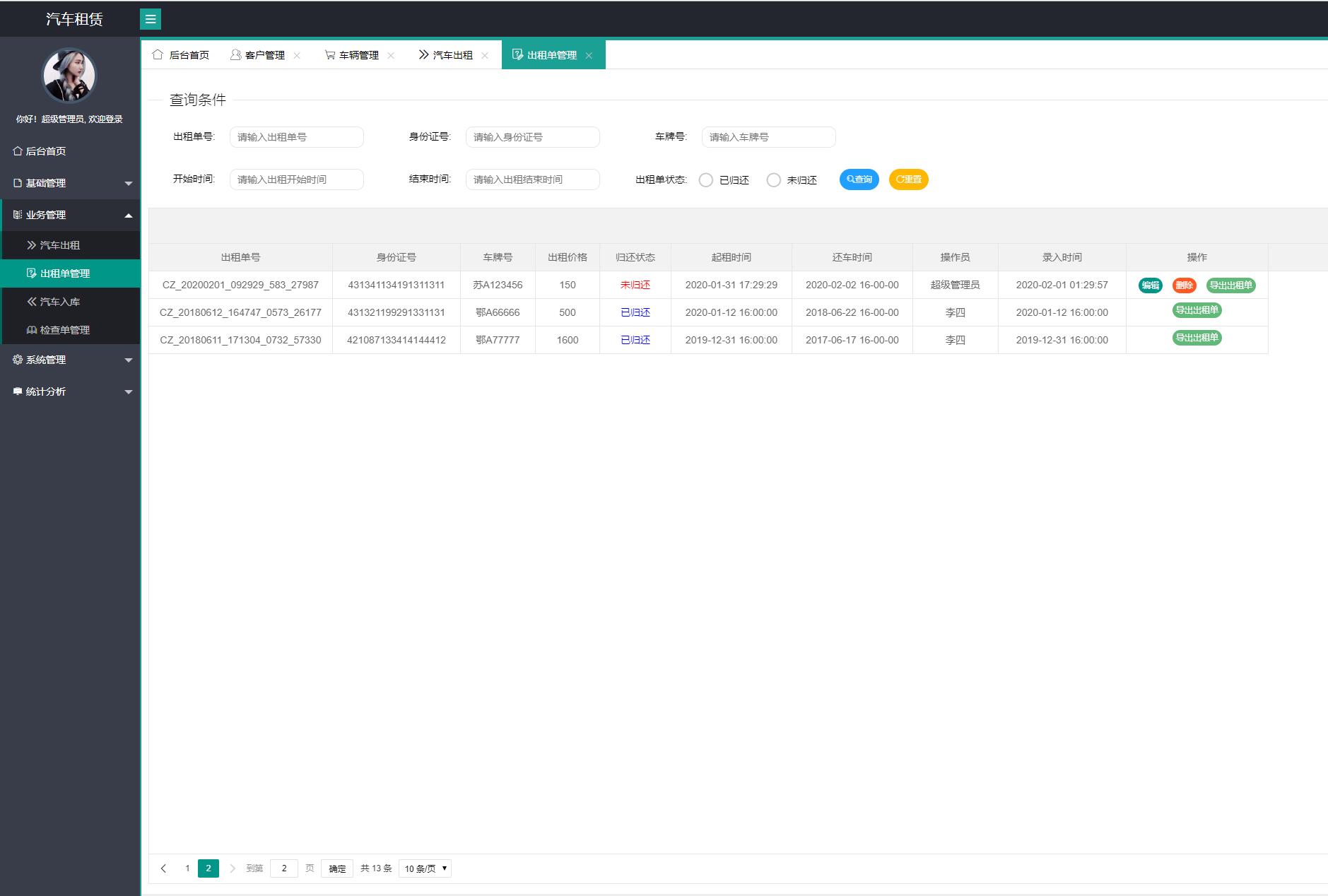
Task: Click the user avatar picture
Action: (69, 76)
